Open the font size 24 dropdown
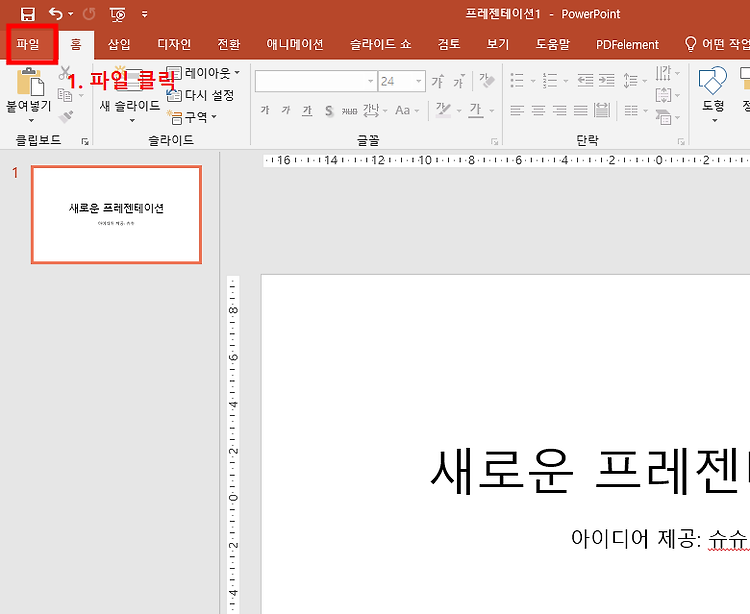Image resolution: width=750 pixels, height=614 pixels. click(x=419, y=81)
